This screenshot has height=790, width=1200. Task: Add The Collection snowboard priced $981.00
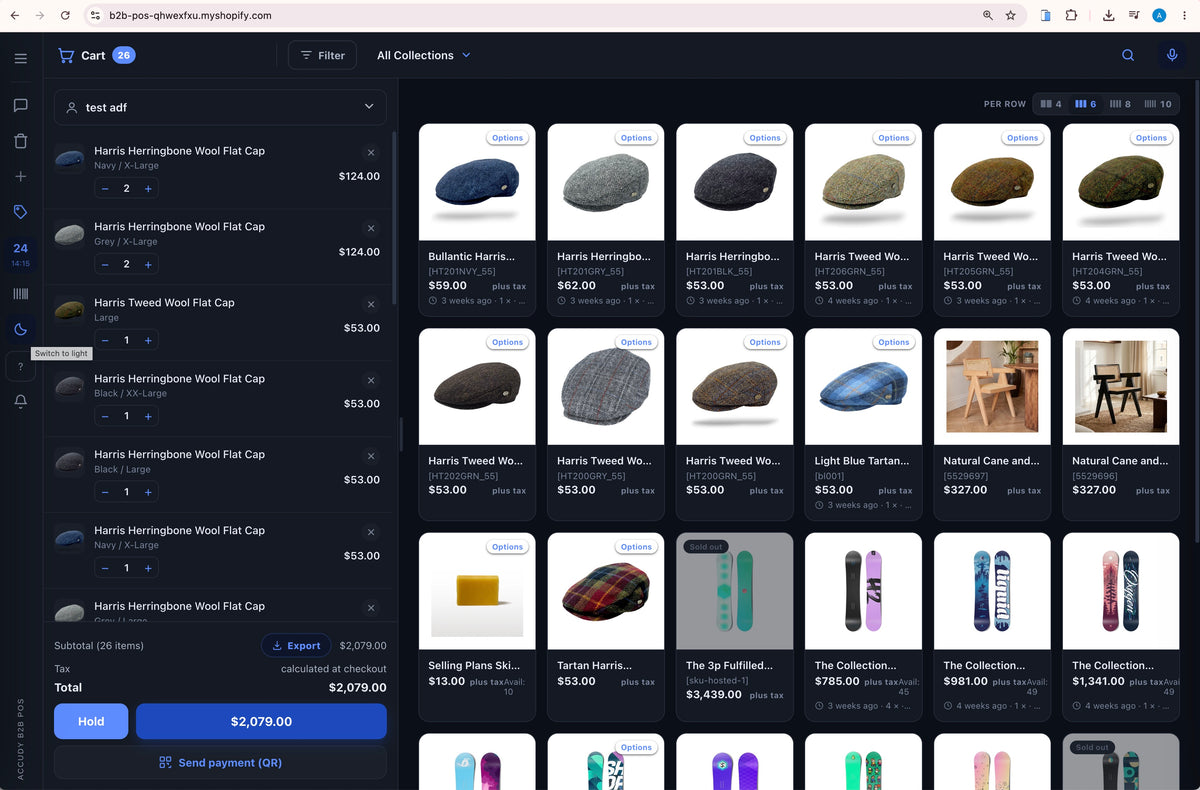click(992, 626)
